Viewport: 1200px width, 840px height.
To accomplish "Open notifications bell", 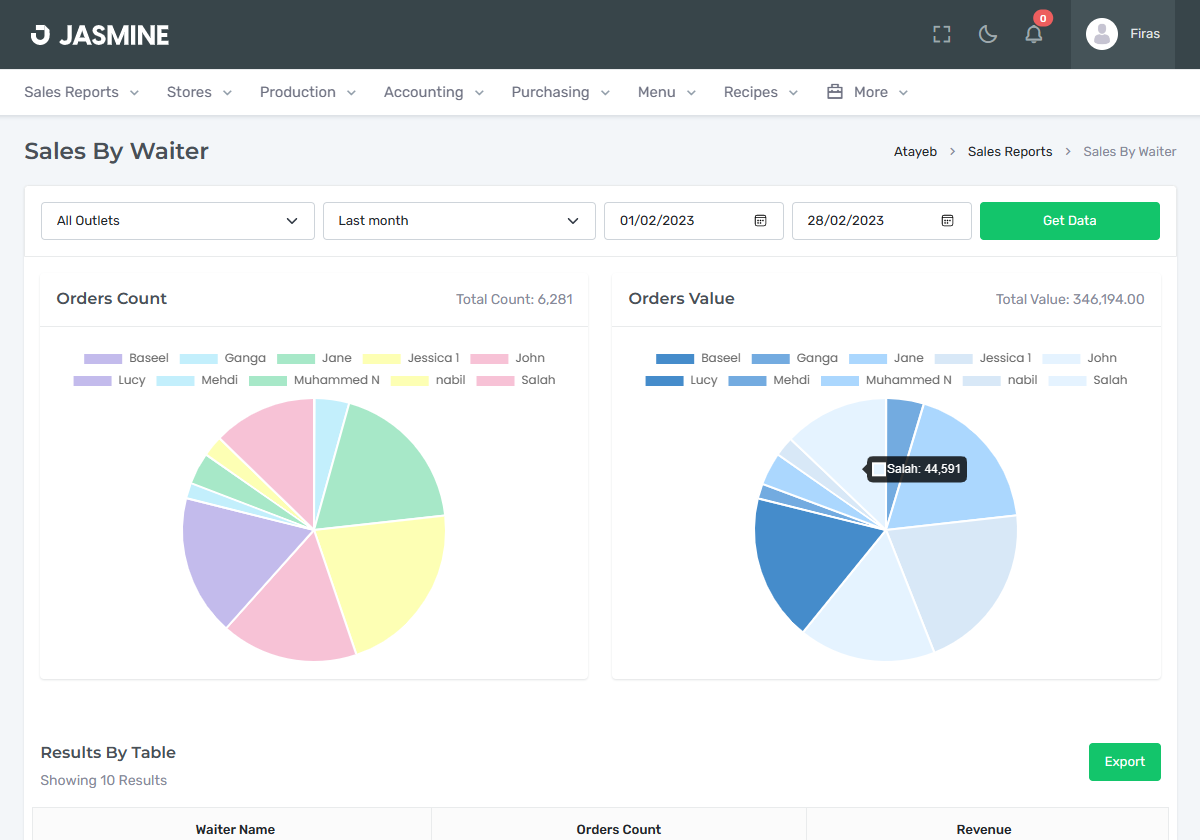I will pyautogui.click(x=1034, y=34).
